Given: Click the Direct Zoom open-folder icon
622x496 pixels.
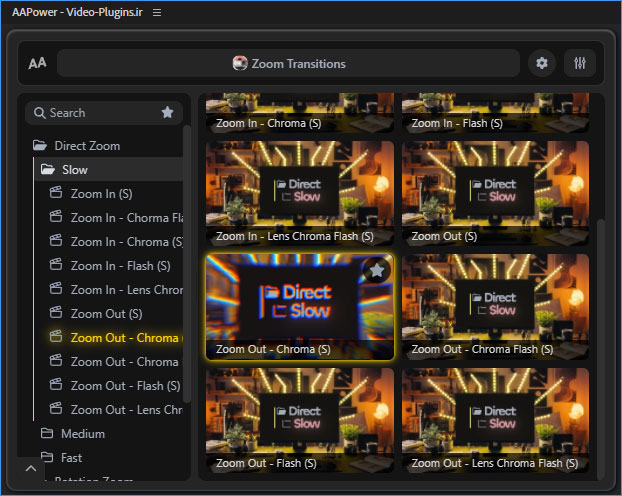Looking at the screenshot, I should (x=40, y=145).
